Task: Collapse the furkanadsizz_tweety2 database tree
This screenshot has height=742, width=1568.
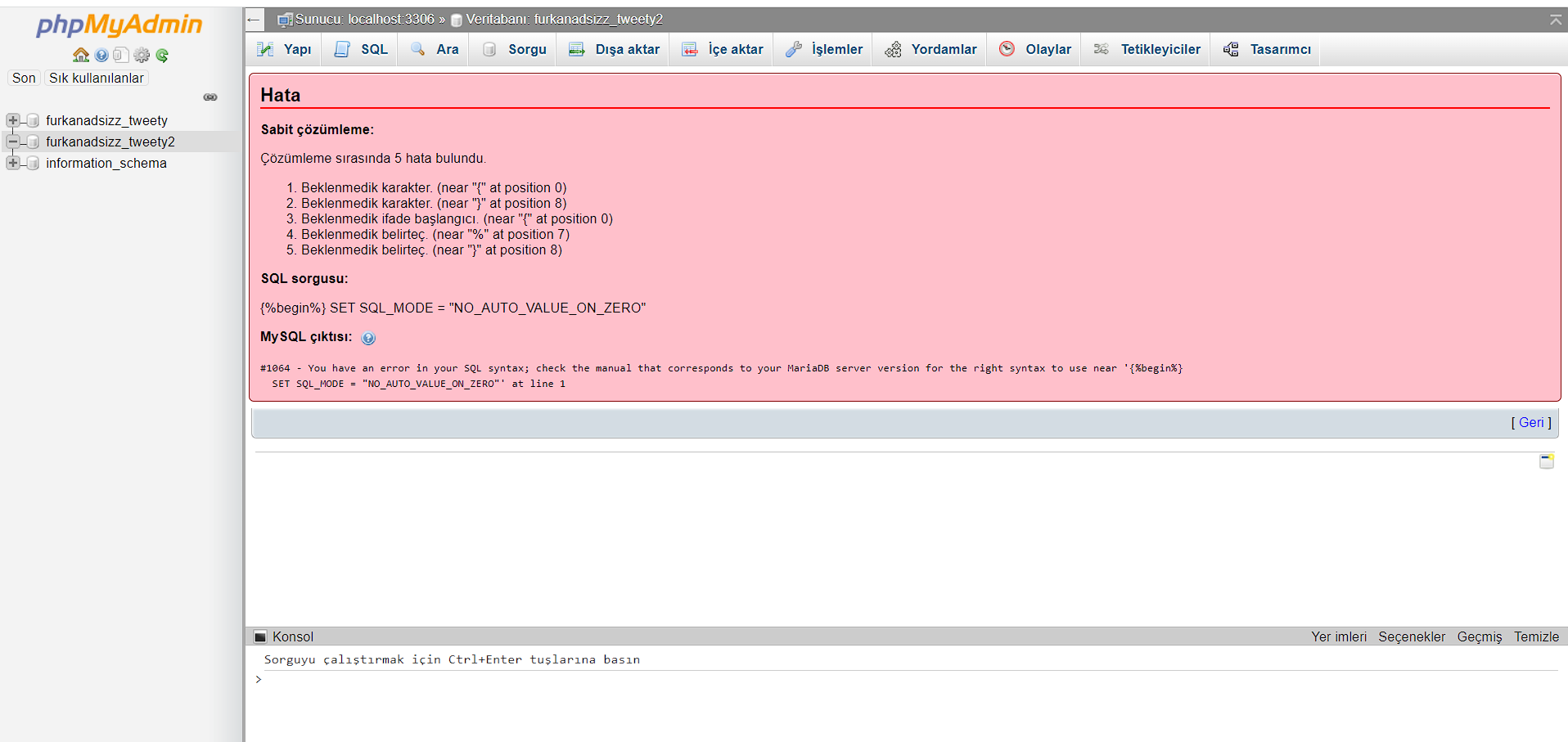Action: click(13, 142)
